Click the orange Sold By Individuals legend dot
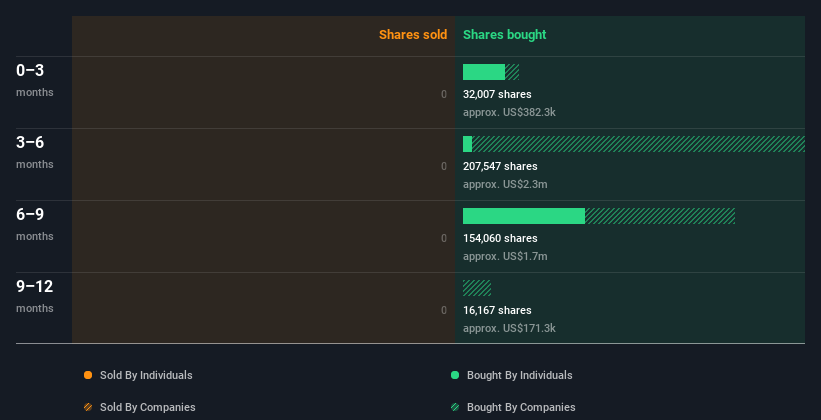 tap(88, 375)
